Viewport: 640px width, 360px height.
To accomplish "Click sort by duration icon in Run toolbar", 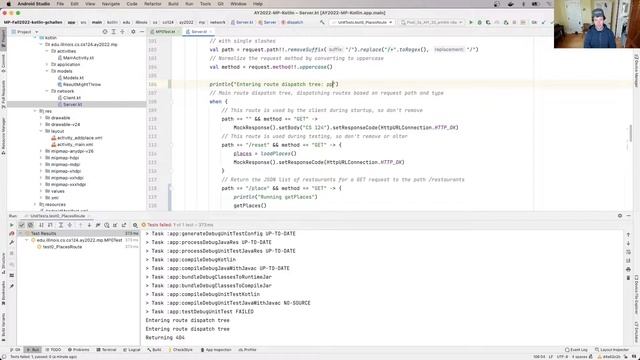I will pos(50,225).
